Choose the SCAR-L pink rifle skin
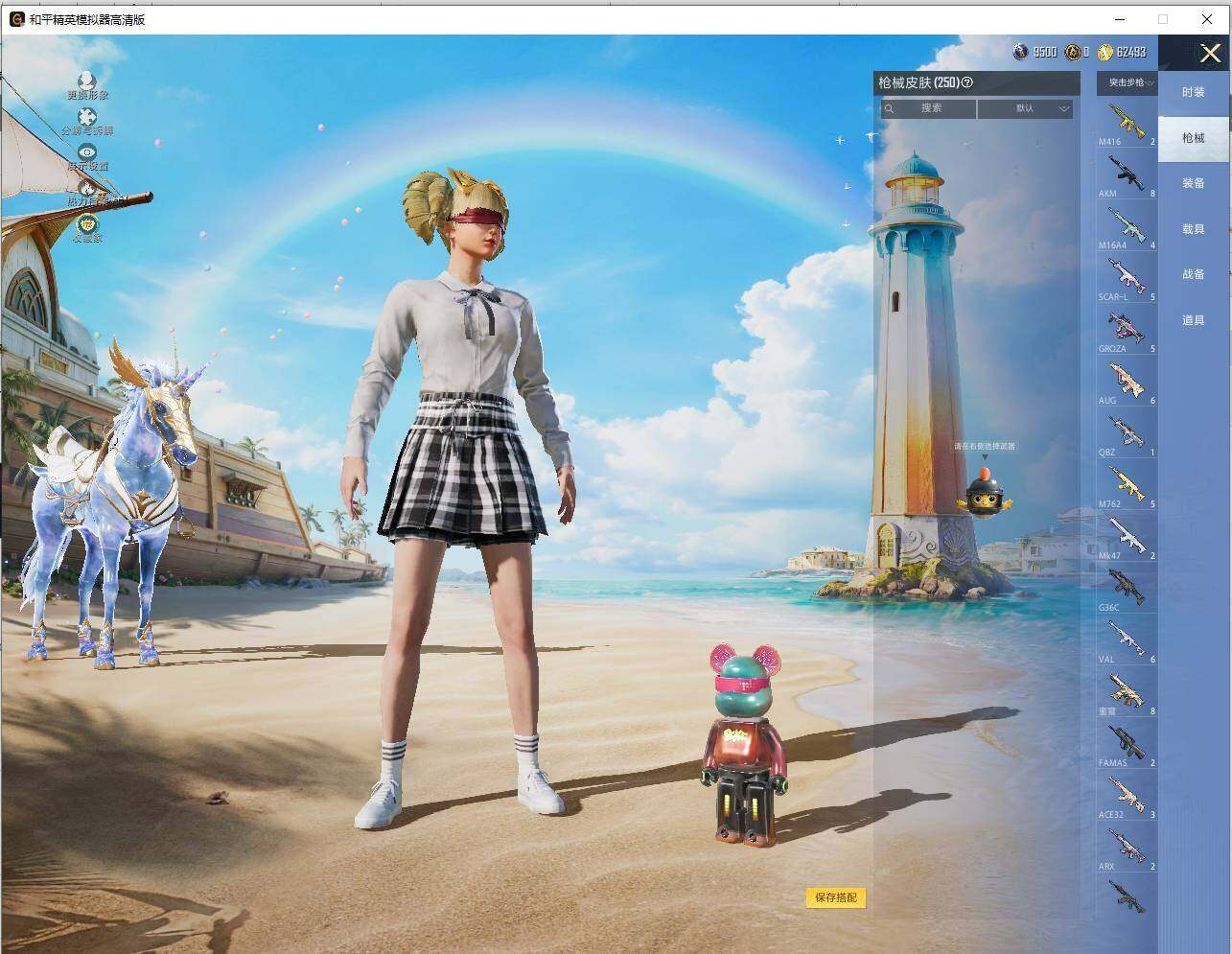This screenshot has height=954, width=1232. coord(1127,278)
